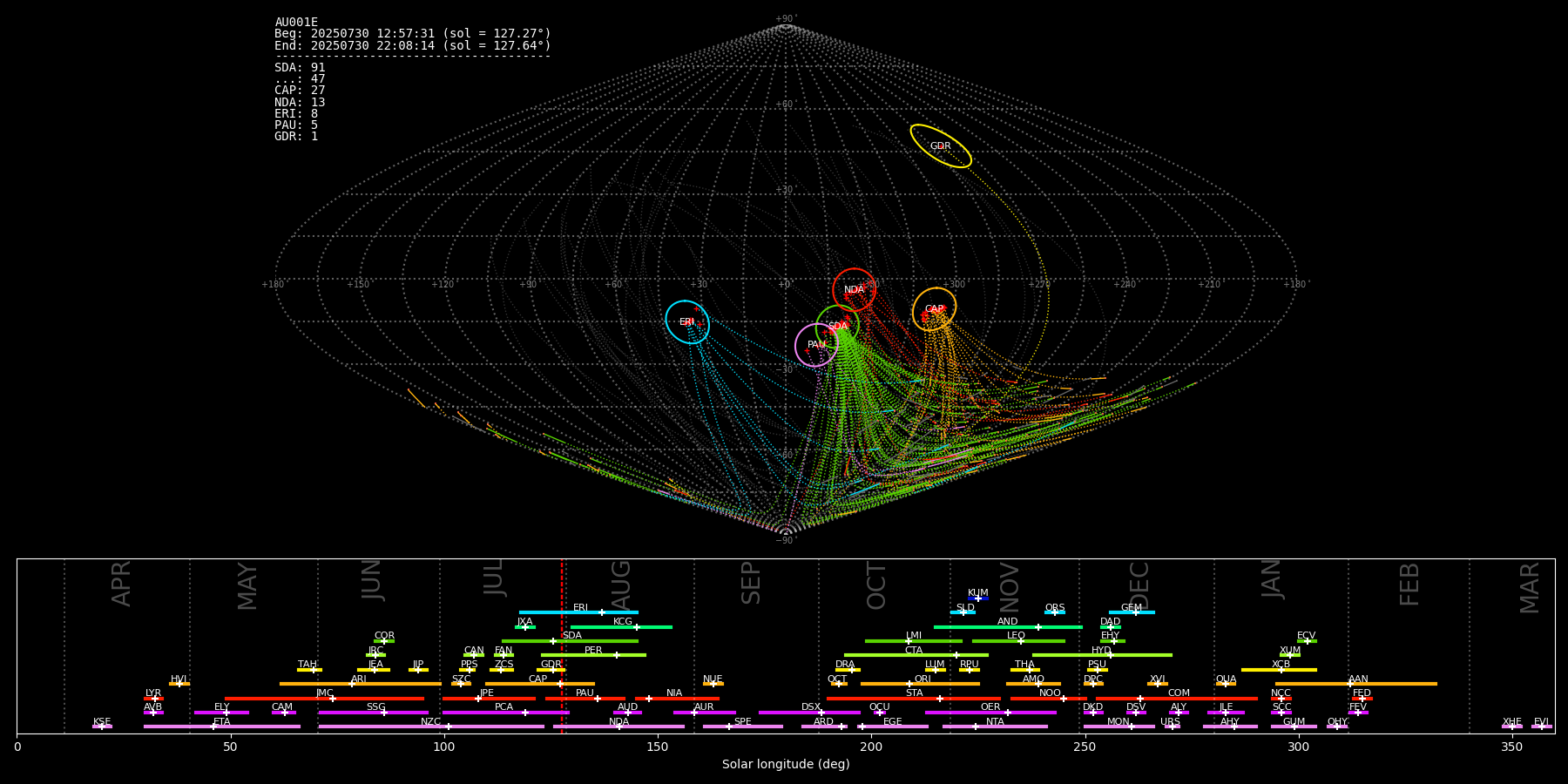Select the ECV shower label in the timeline
The image size is (1568, 784).
click(x=1306, y=636)
